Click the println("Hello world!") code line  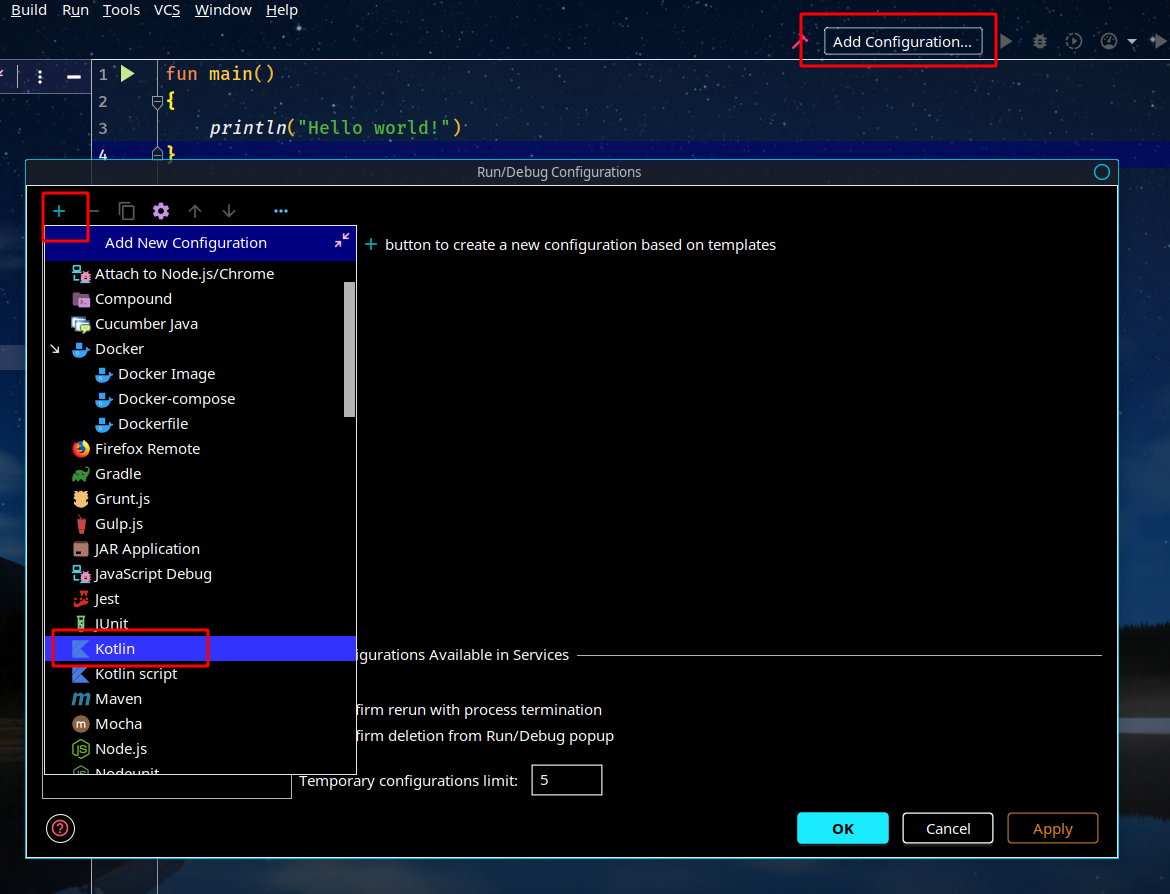click(x=335, y=128)
